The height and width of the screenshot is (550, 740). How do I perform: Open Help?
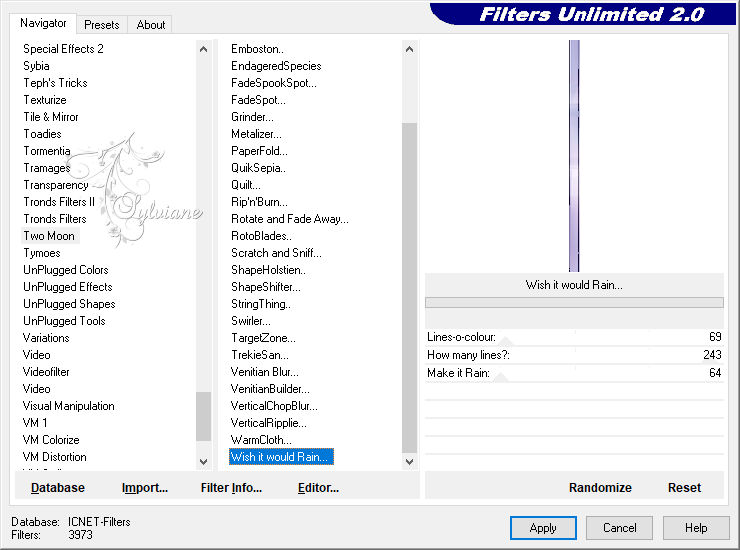pyautogui.click(x=696, y=528)
